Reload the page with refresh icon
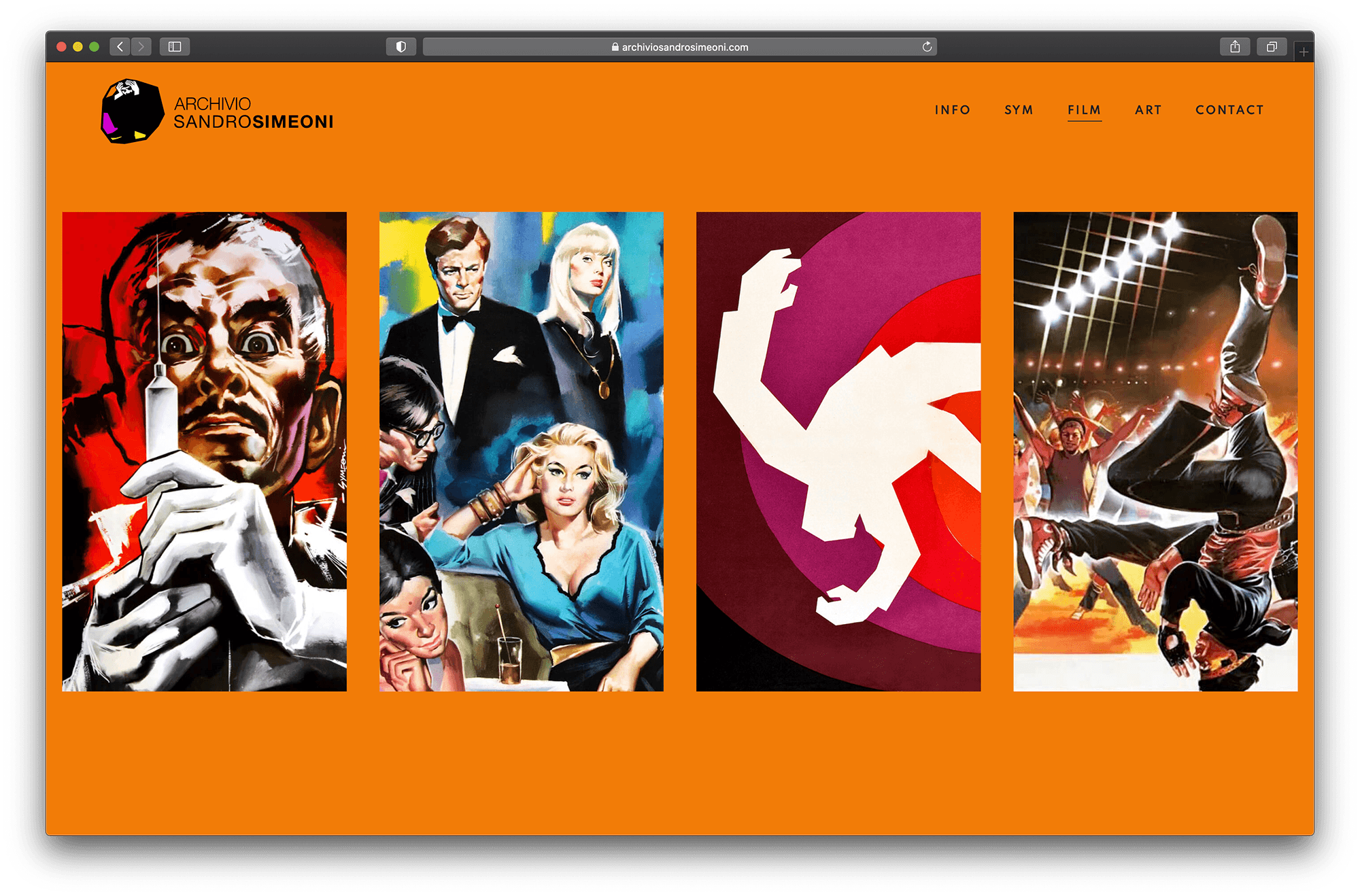This screenshot has height=896, width=1360. point(926,46)
